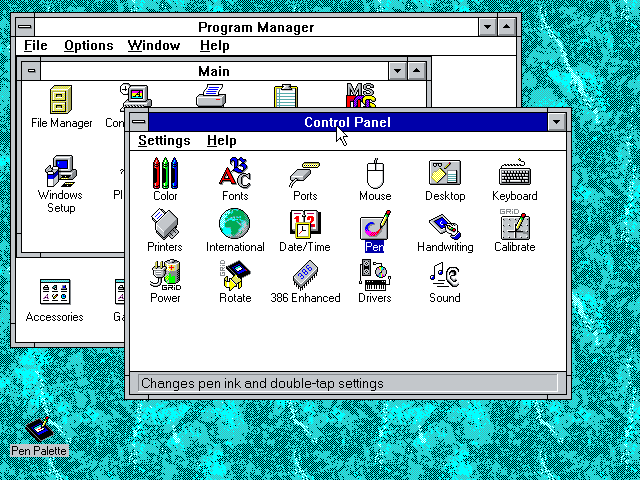The image size is (640, 480).
Task: Click the Main group title bar
Action: pos(214,71)
